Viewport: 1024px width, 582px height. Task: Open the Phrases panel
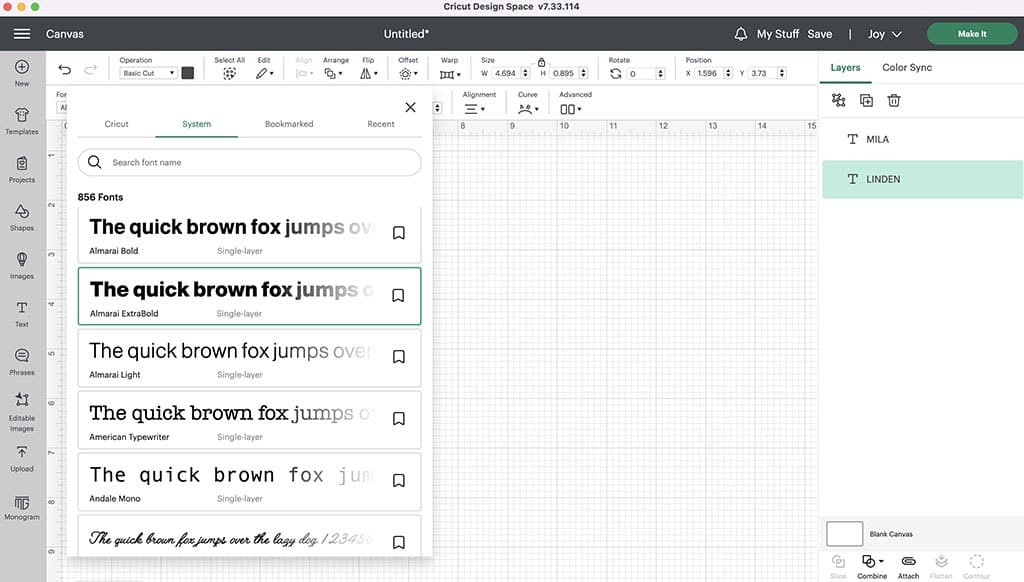pos(22,362)
